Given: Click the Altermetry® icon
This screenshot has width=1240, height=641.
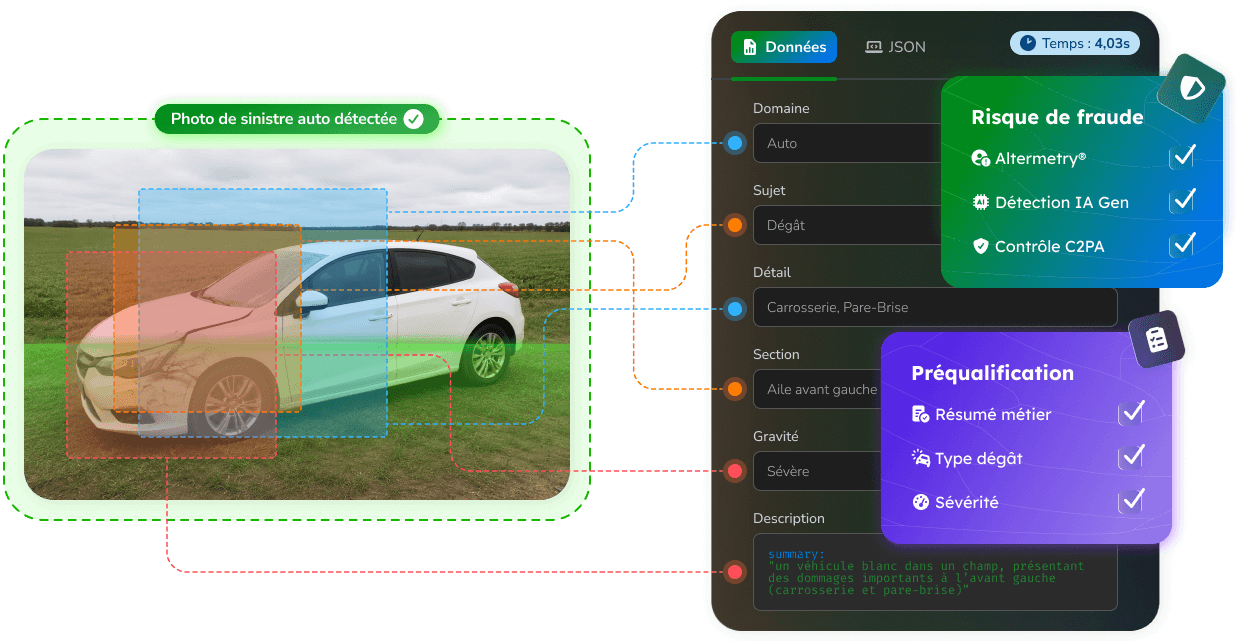Looking at the screenshot, I should (980, 158).
